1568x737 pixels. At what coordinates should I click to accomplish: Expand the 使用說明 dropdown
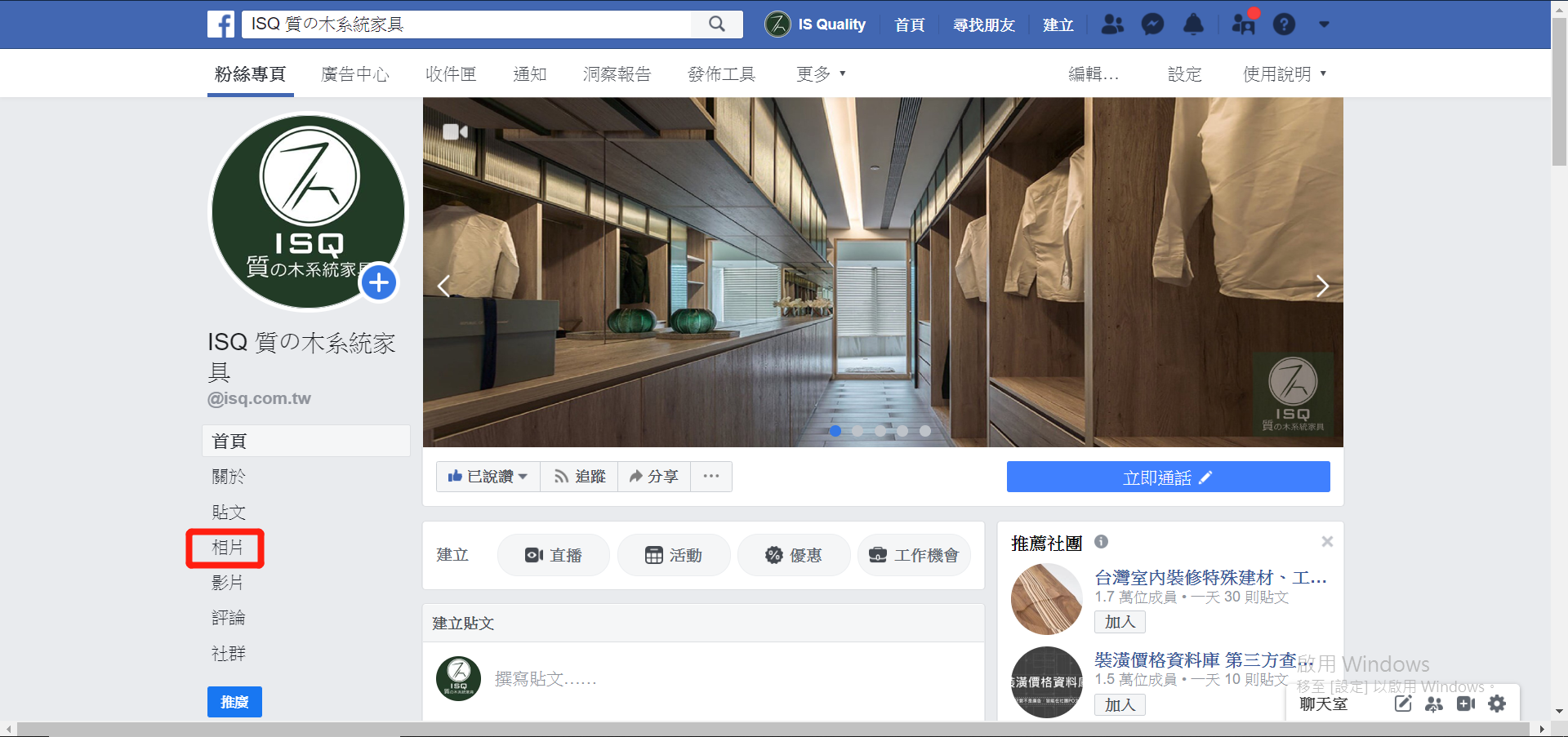(x=1284, y=73)
